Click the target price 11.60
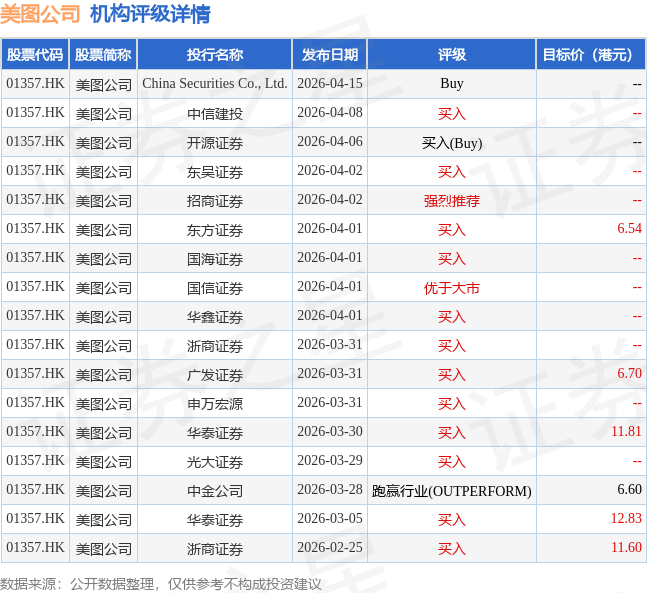Image resolution: width=647 pixels, height=593 pixels. coord(626,547)
